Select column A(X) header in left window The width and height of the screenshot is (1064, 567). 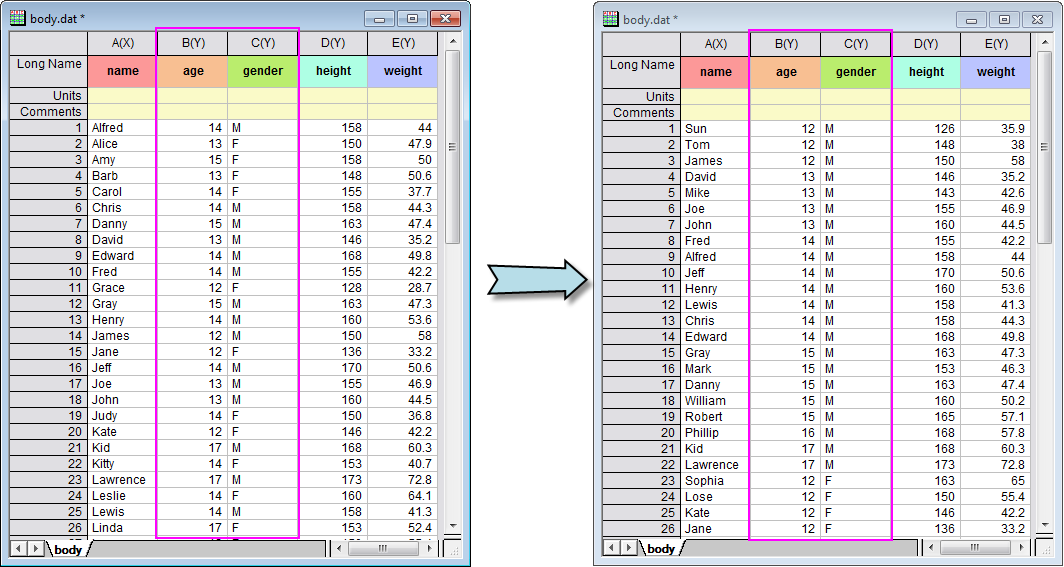click(123, 43)
